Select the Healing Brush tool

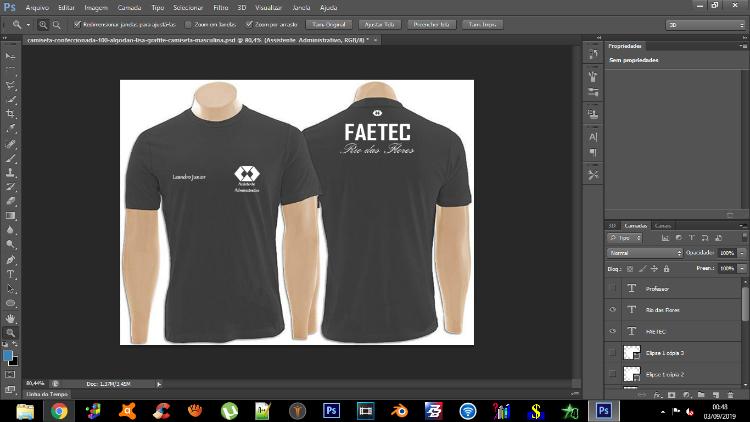pos(11,144)
